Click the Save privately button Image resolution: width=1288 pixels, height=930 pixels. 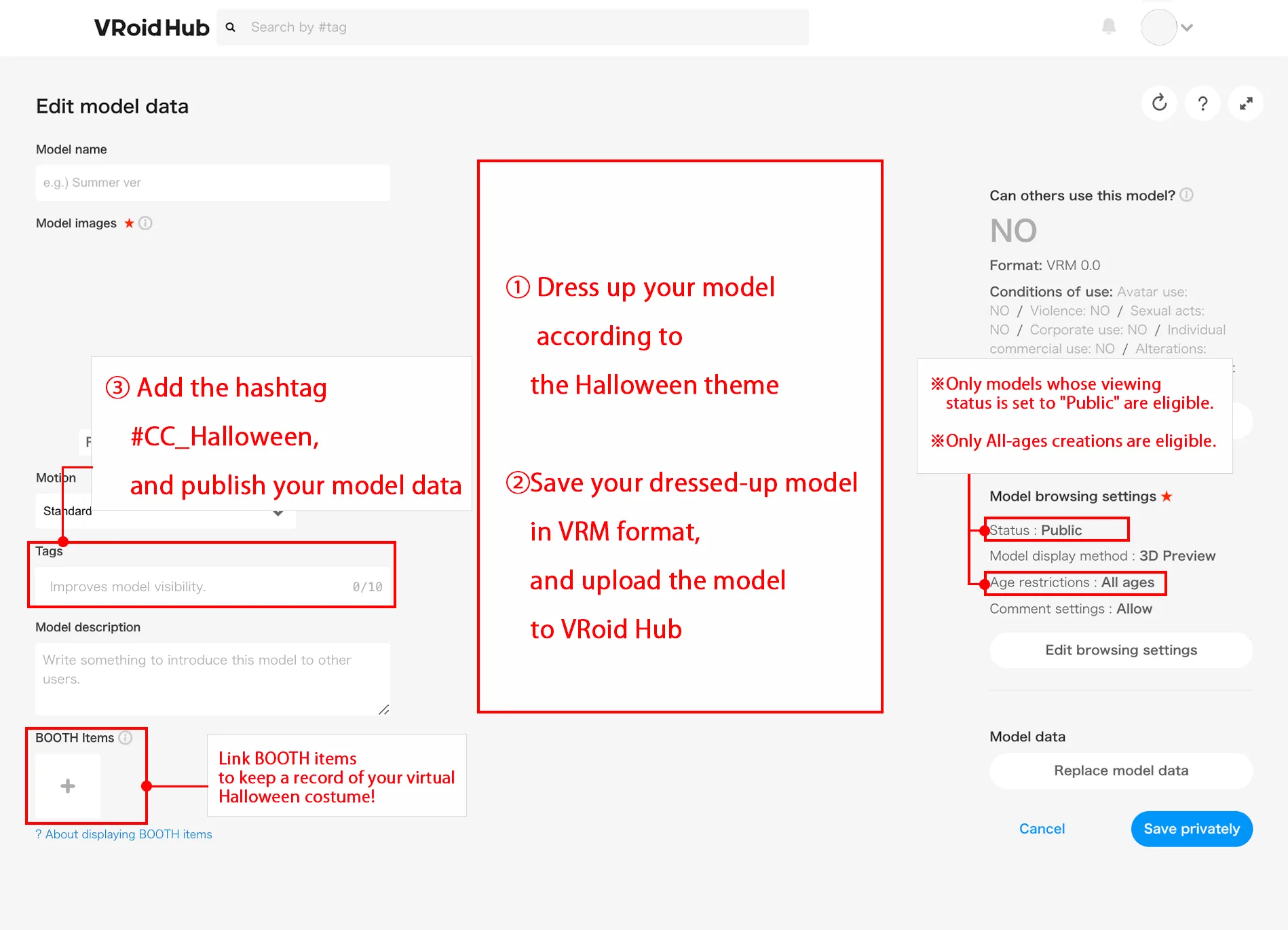(x=1192, y=829)
